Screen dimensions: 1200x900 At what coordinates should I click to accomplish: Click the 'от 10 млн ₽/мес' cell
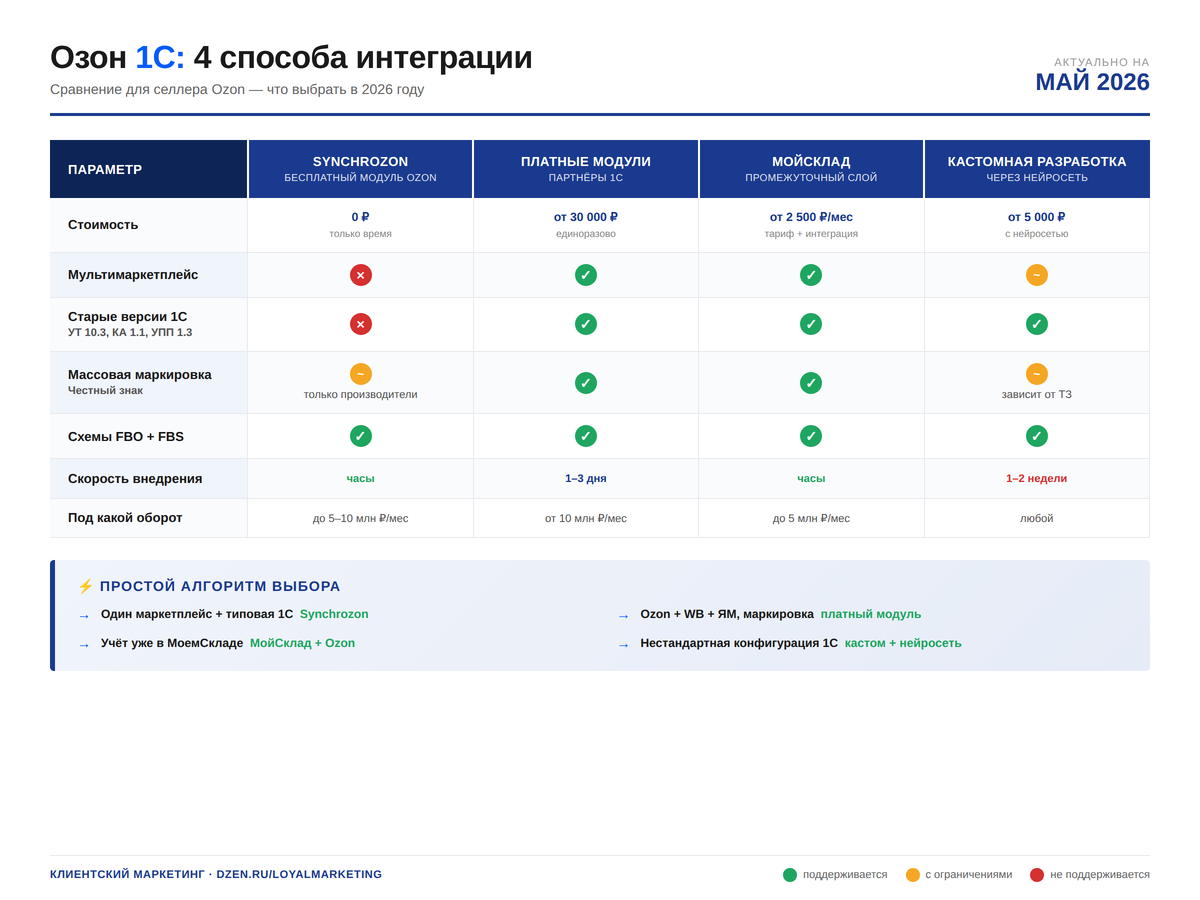(586, 518)
